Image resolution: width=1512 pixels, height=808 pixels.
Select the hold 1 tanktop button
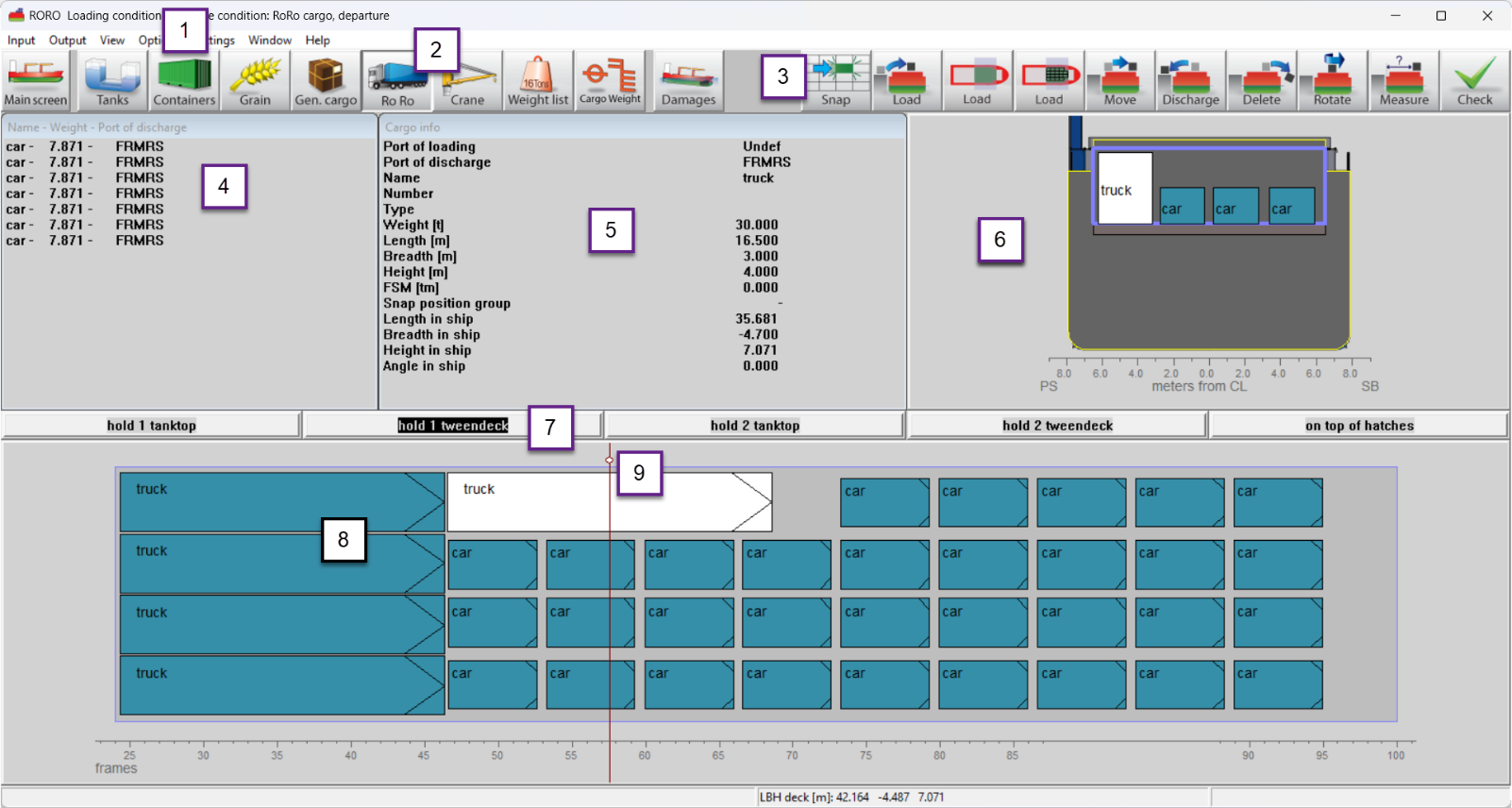pos(151,426)
